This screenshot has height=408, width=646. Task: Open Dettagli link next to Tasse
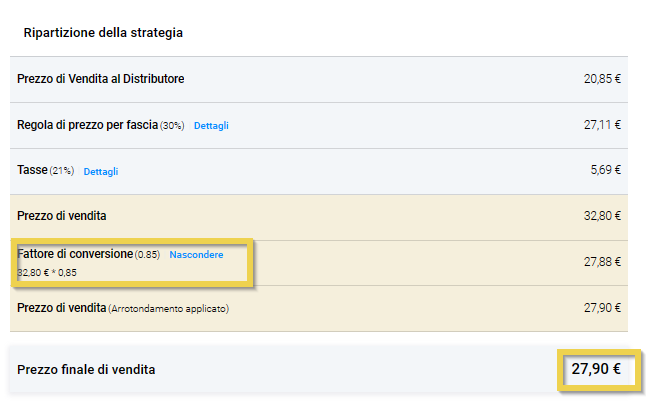pos(100,172)
